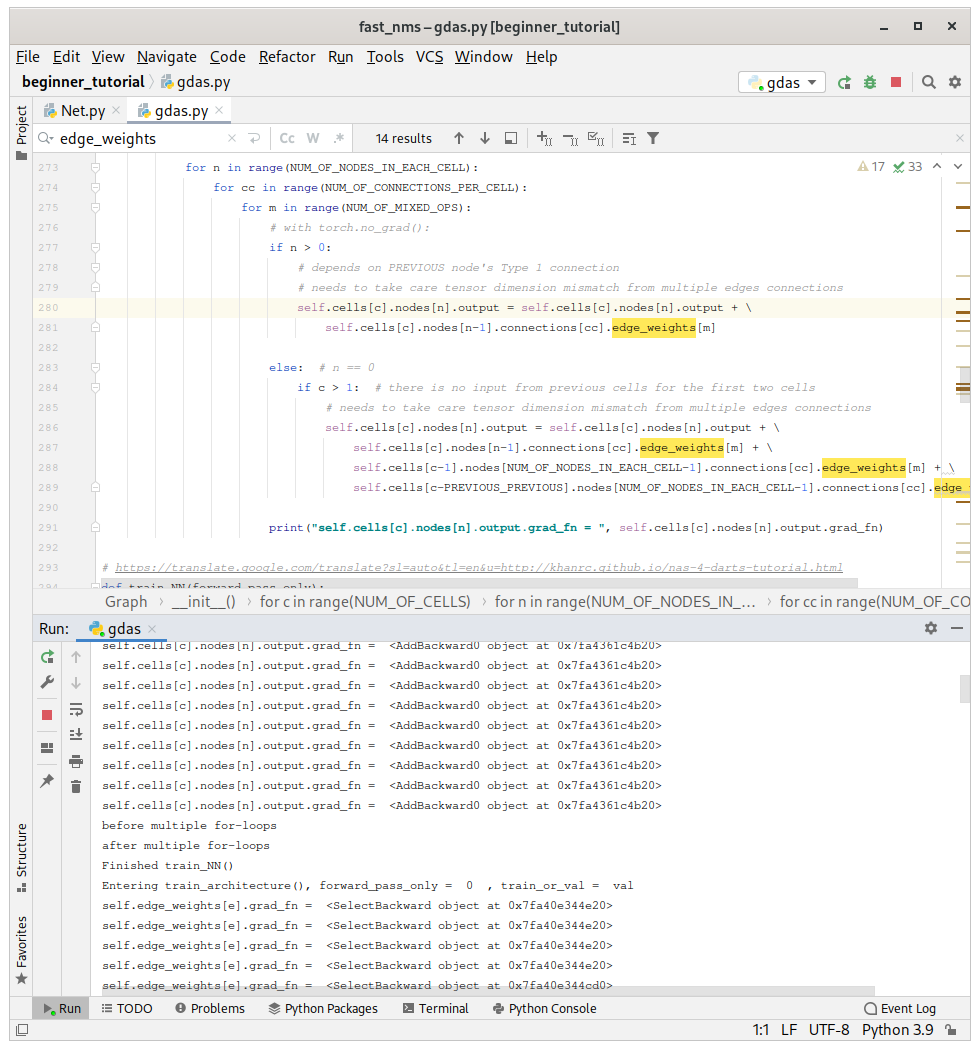The height and width of the screenshot is (1050, 980).
Task: Open the Python Console tool window
Action: point(542,1008)
